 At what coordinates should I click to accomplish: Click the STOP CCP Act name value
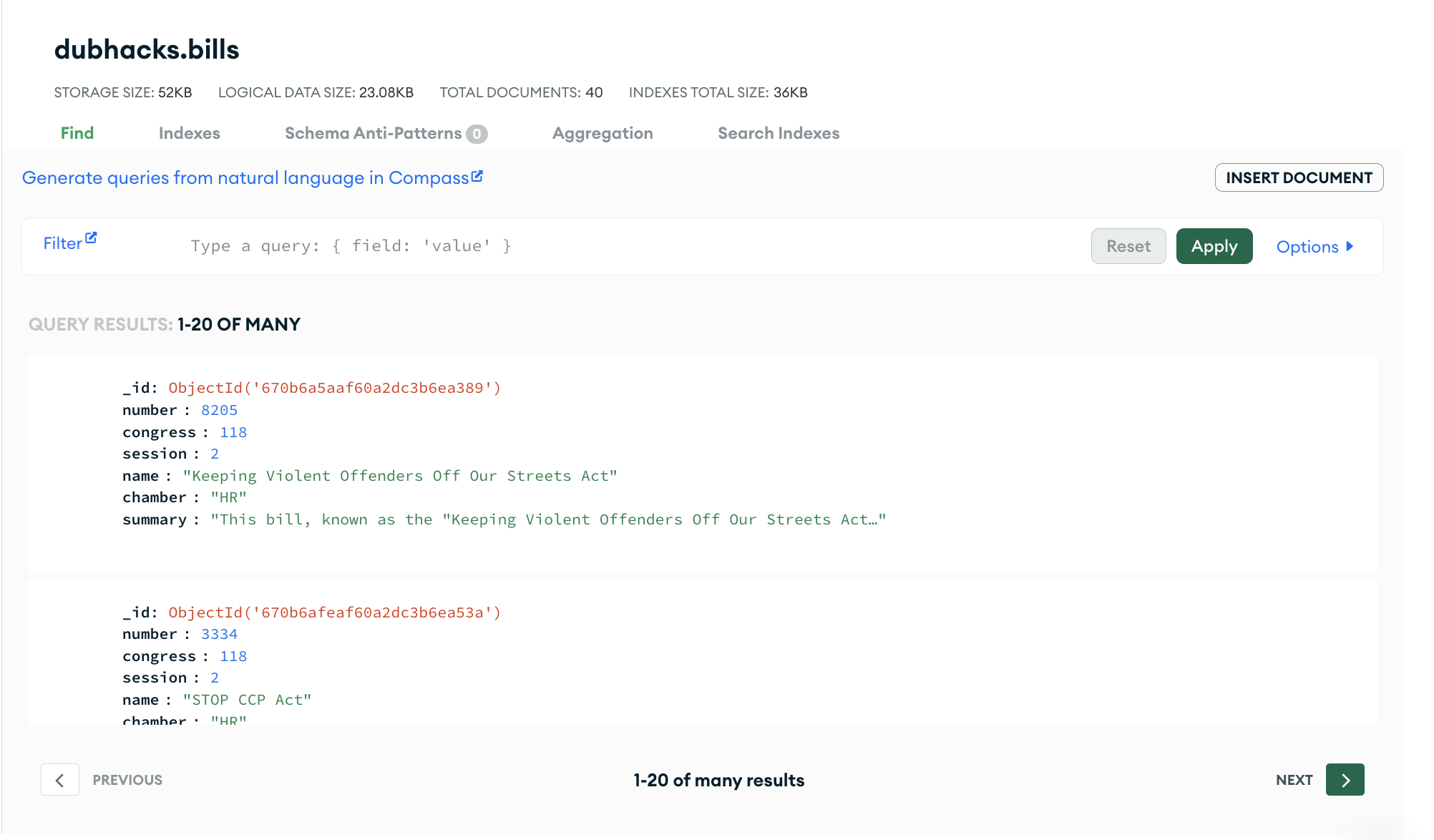247,700
